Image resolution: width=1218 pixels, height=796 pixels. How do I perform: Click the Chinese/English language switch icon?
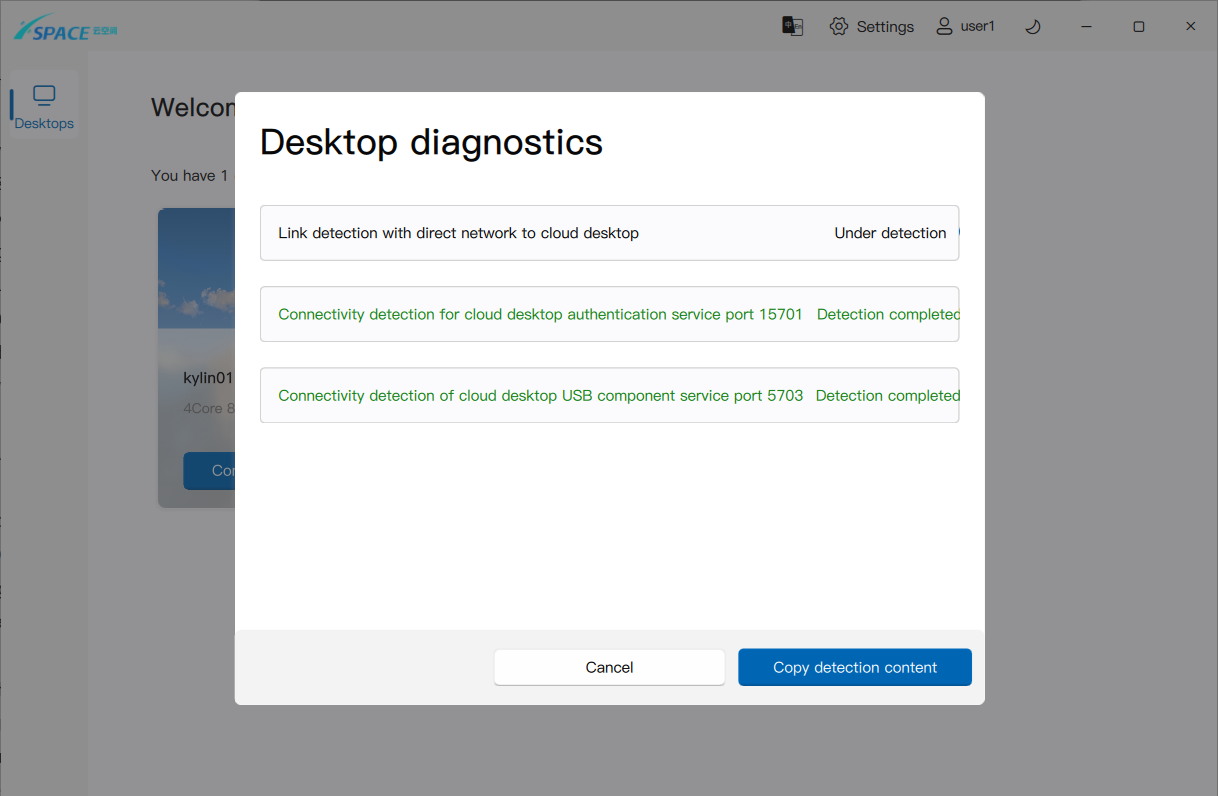[792, 26]
